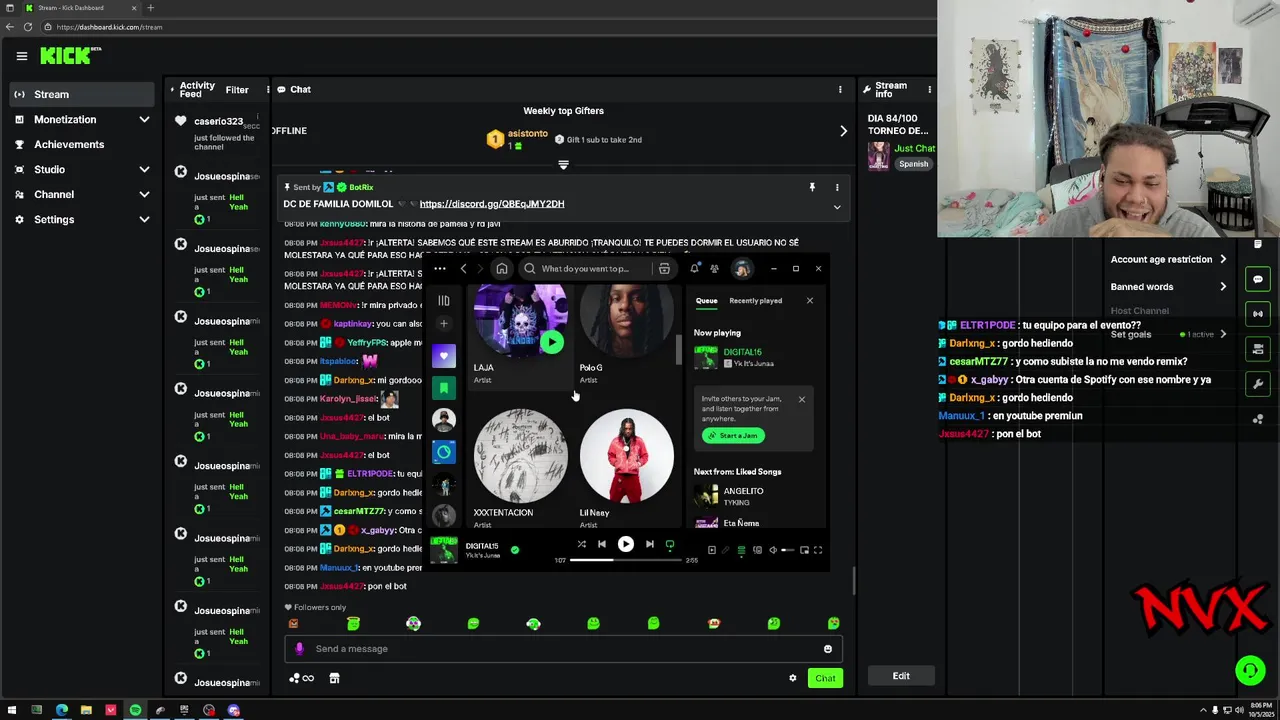Viewport: 1280px width, 720px height.
Task: Open Spotify three-dot app menu
Action: pos(440,268)
